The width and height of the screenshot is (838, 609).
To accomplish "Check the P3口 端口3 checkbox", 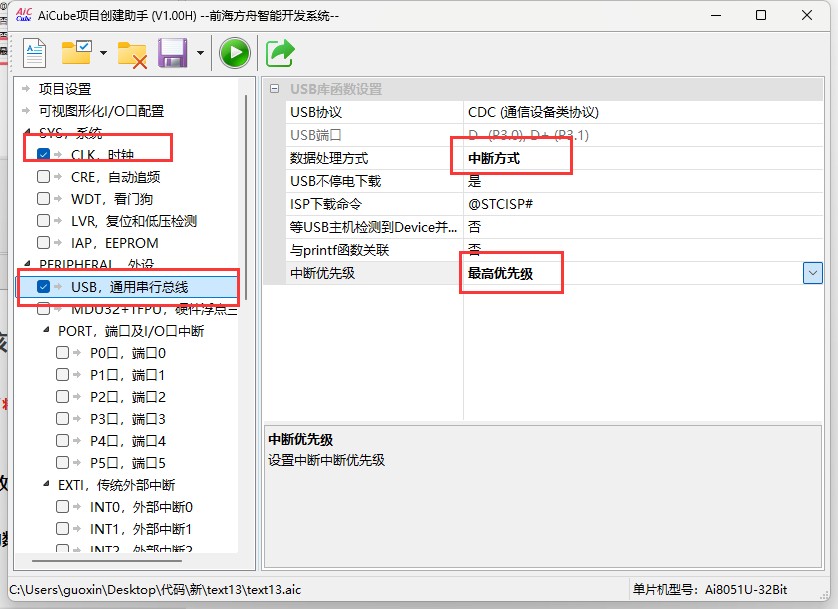I will point(63,418).
